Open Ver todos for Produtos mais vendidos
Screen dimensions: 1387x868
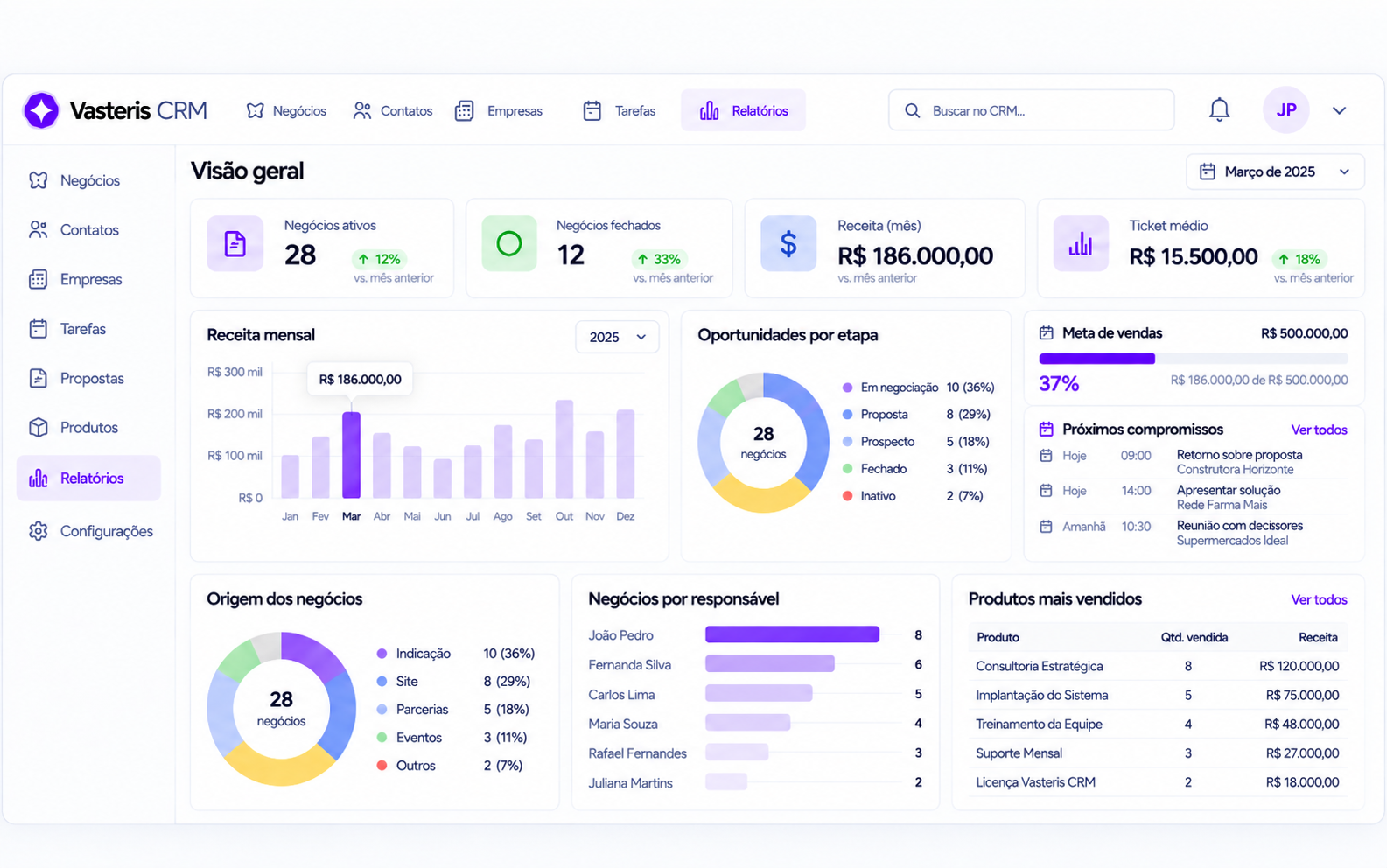[1319, 599]
